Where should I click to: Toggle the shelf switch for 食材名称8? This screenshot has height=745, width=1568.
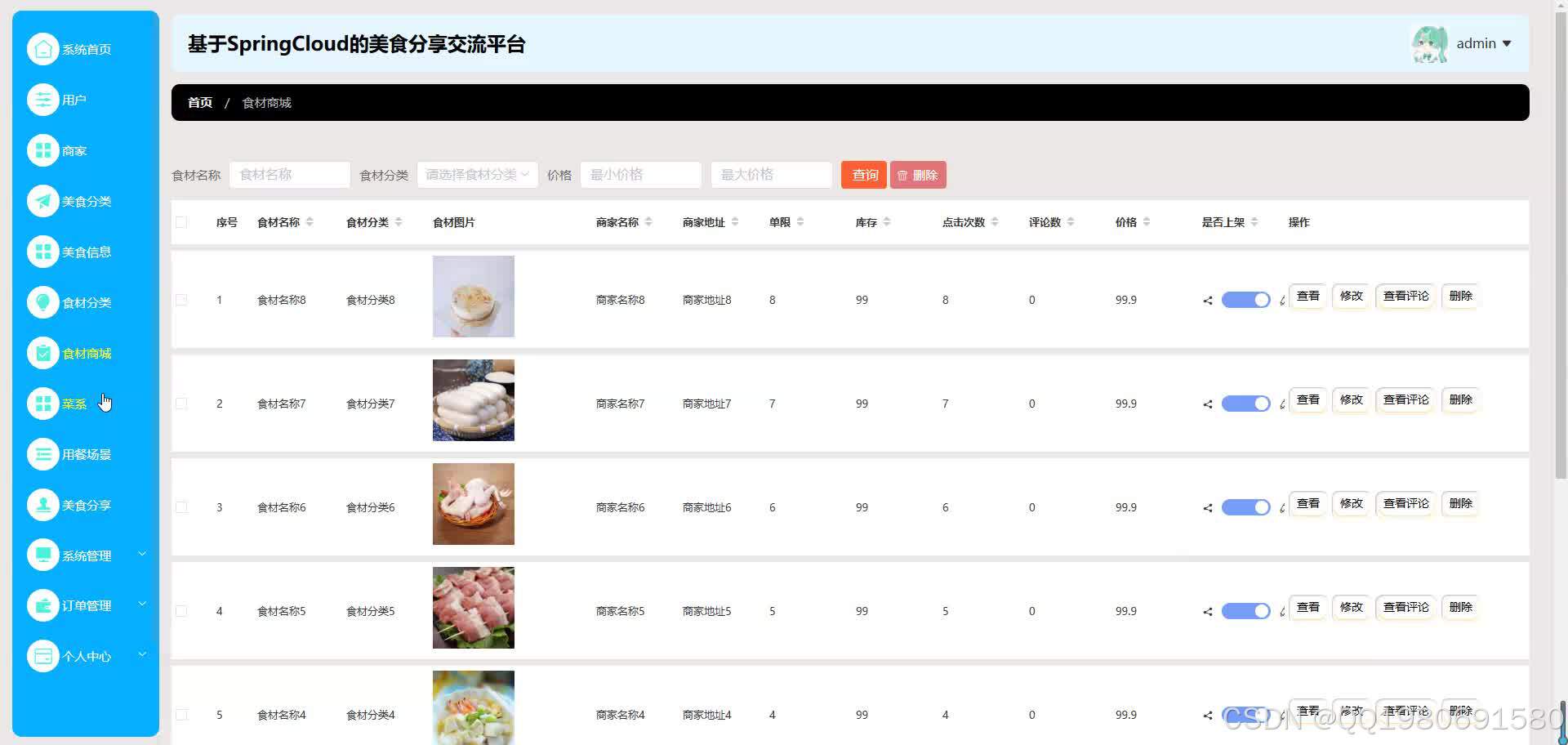coord(1245,300)
